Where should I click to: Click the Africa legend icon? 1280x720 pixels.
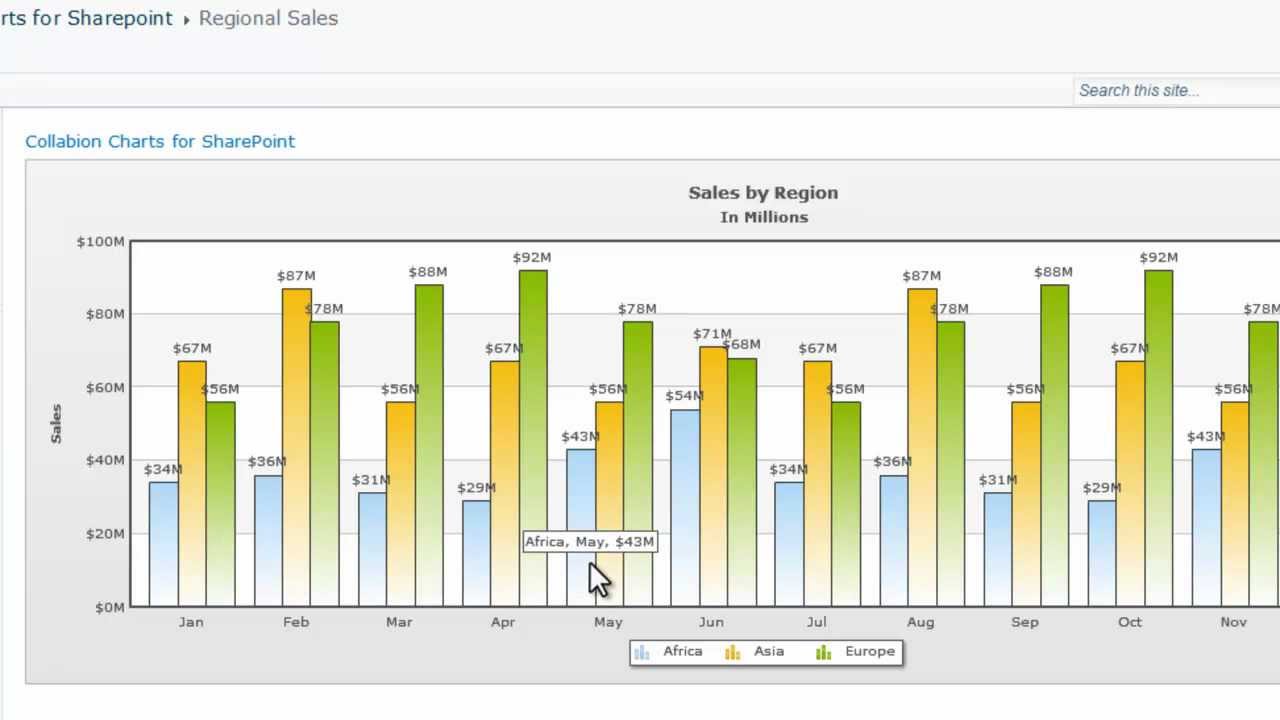[x=642, y=652]
